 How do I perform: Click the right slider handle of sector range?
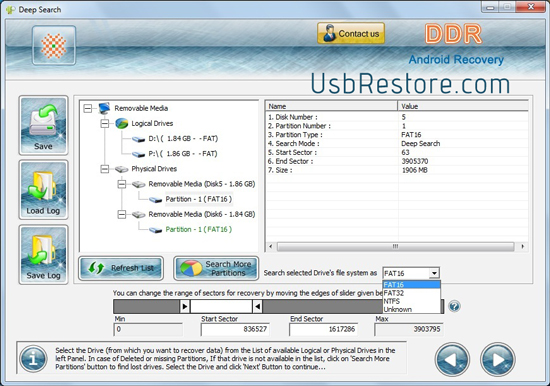(257, 306)
